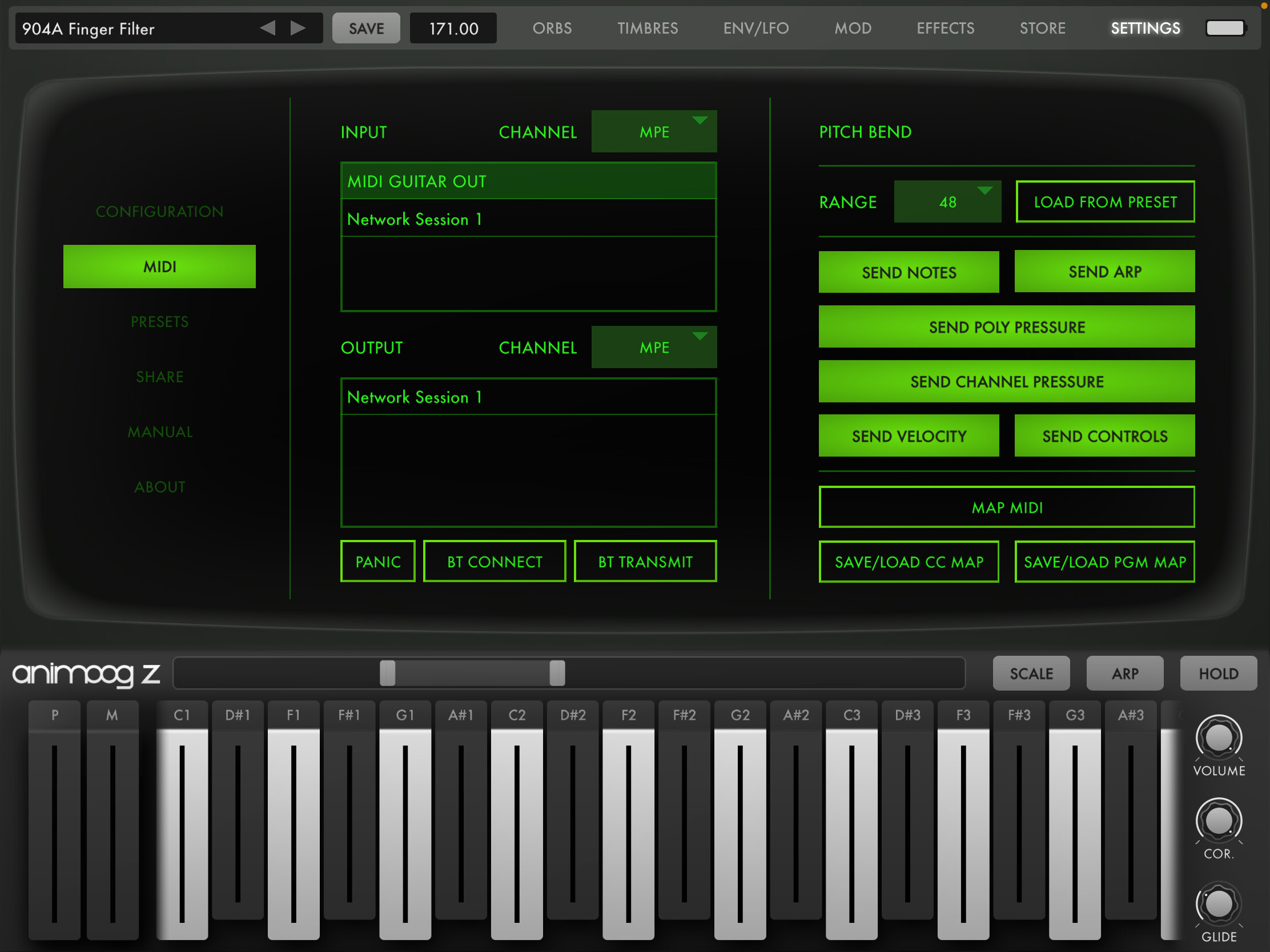Click the MAP MIDI button
This screenshot has width=1270, height=952.
[x=1007, y=507]
